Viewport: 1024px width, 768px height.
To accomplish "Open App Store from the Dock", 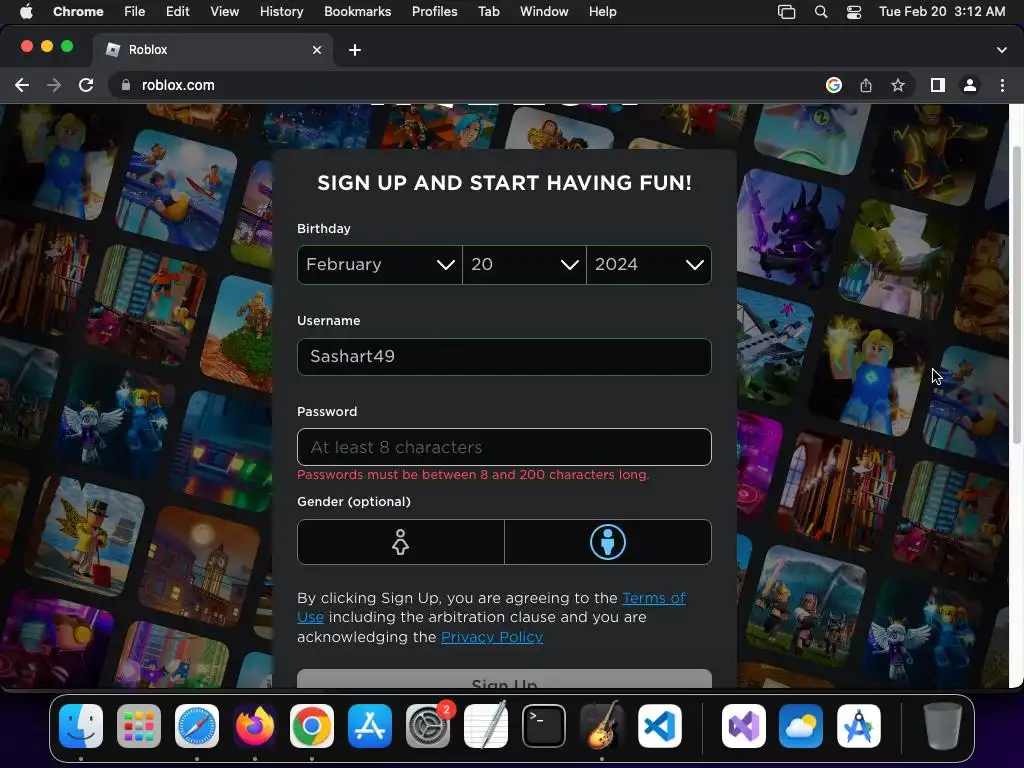I will [370, 726].
